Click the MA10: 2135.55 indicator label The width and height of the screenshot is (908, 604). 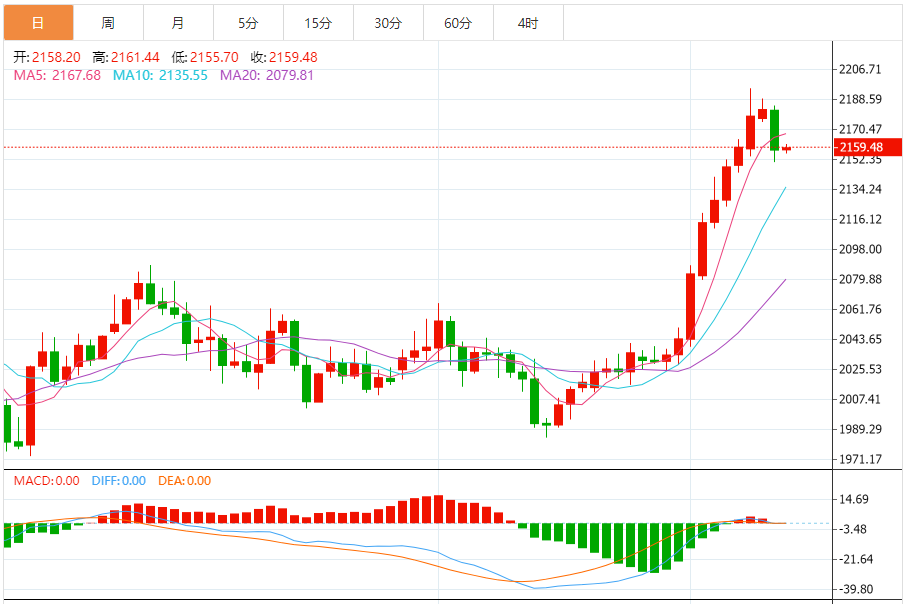[160, 75]
